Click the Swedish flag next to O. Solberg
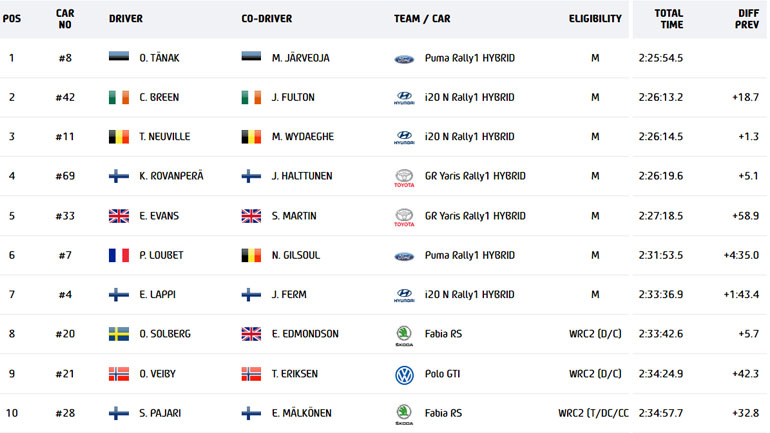Image resolution: width=770 pixels, height=433 pixels. (119, 334)
